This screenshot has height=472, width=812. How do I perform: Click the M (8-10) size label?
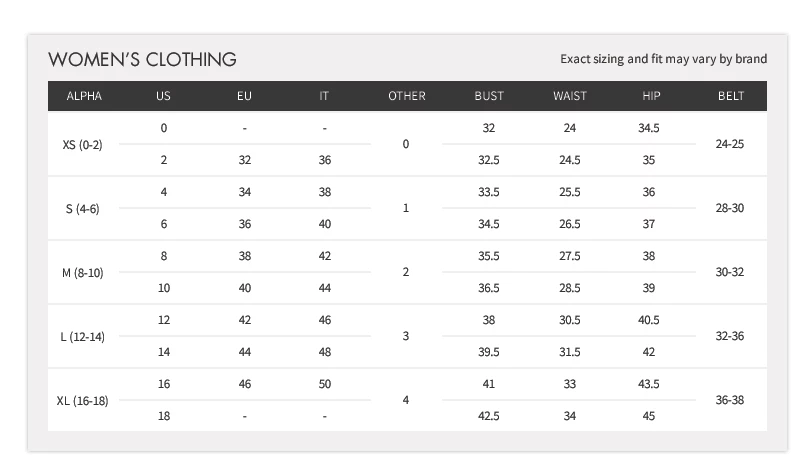pyautogui.click(x=82, y=272)
